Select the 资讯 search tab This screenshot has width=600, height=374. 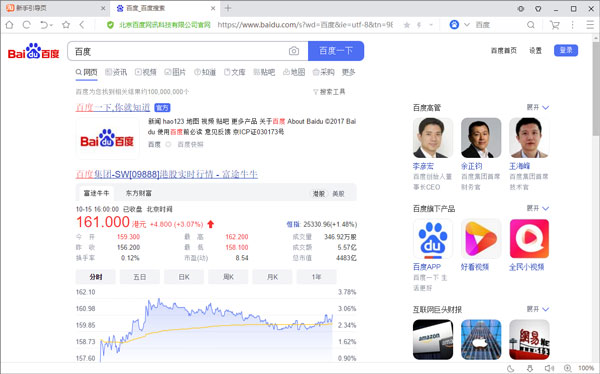[x=116, y=72]
